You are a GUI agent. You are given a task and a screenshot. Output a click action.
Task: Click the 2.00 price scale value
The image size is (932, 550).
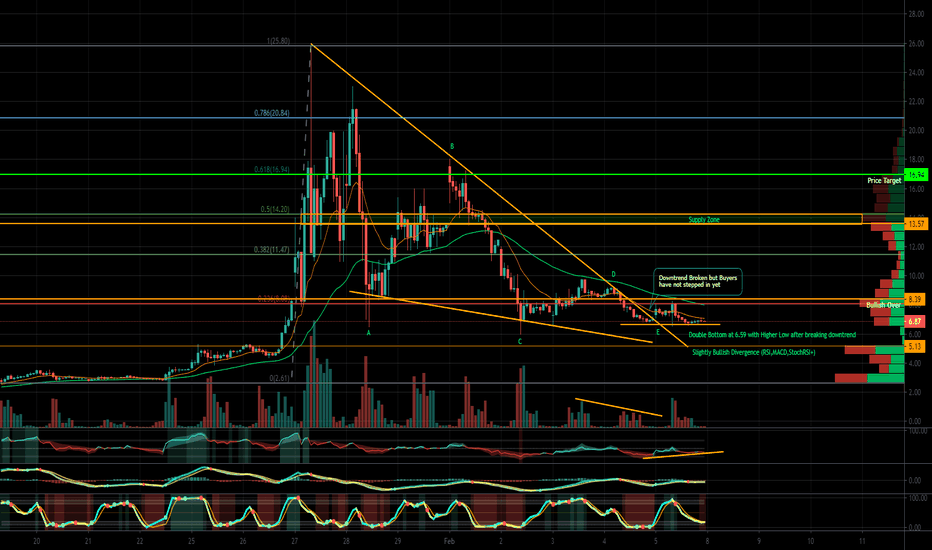(x=915, y=392)
